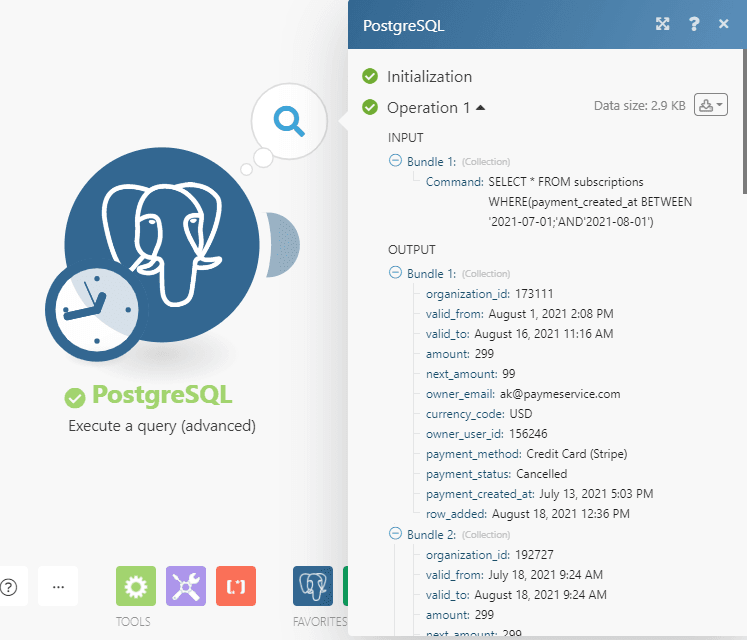Click the help question mark in the bottom toolbar
Screen dimensions: 747x640
click(x=9, y=587)
